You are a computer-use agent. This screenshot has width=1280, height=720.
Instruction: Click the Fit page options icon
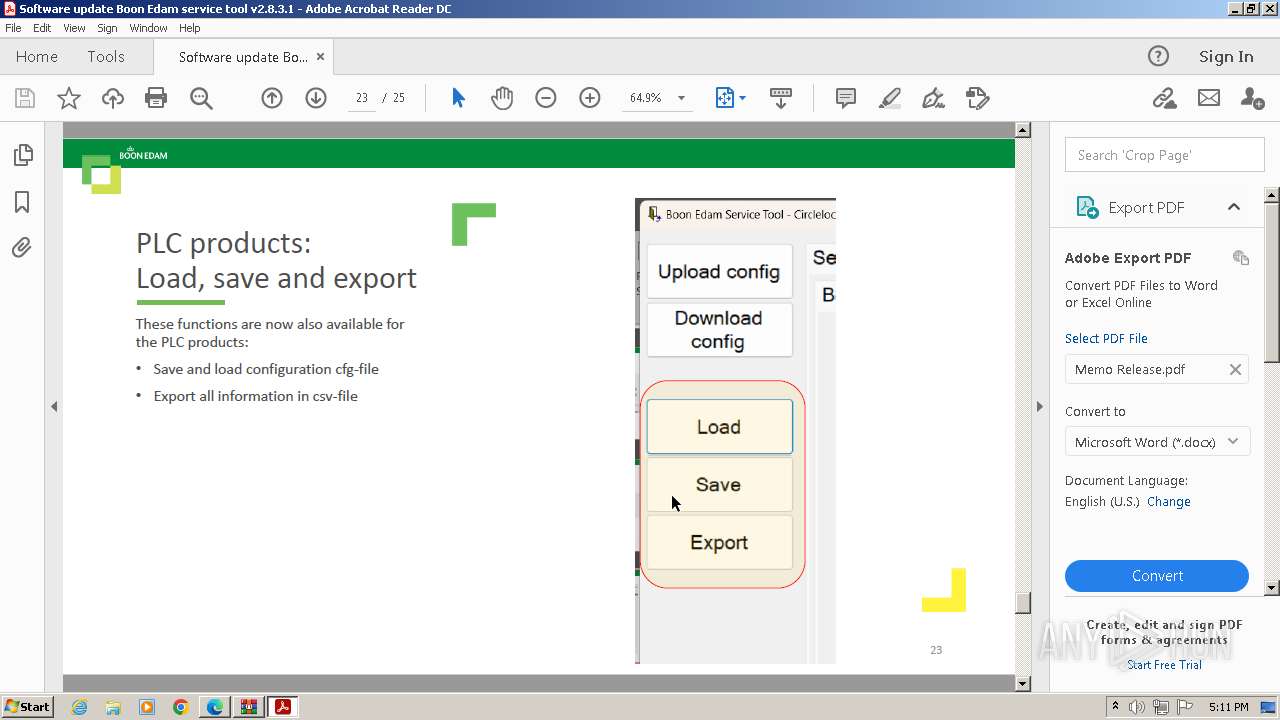click(x=725, y=98)
